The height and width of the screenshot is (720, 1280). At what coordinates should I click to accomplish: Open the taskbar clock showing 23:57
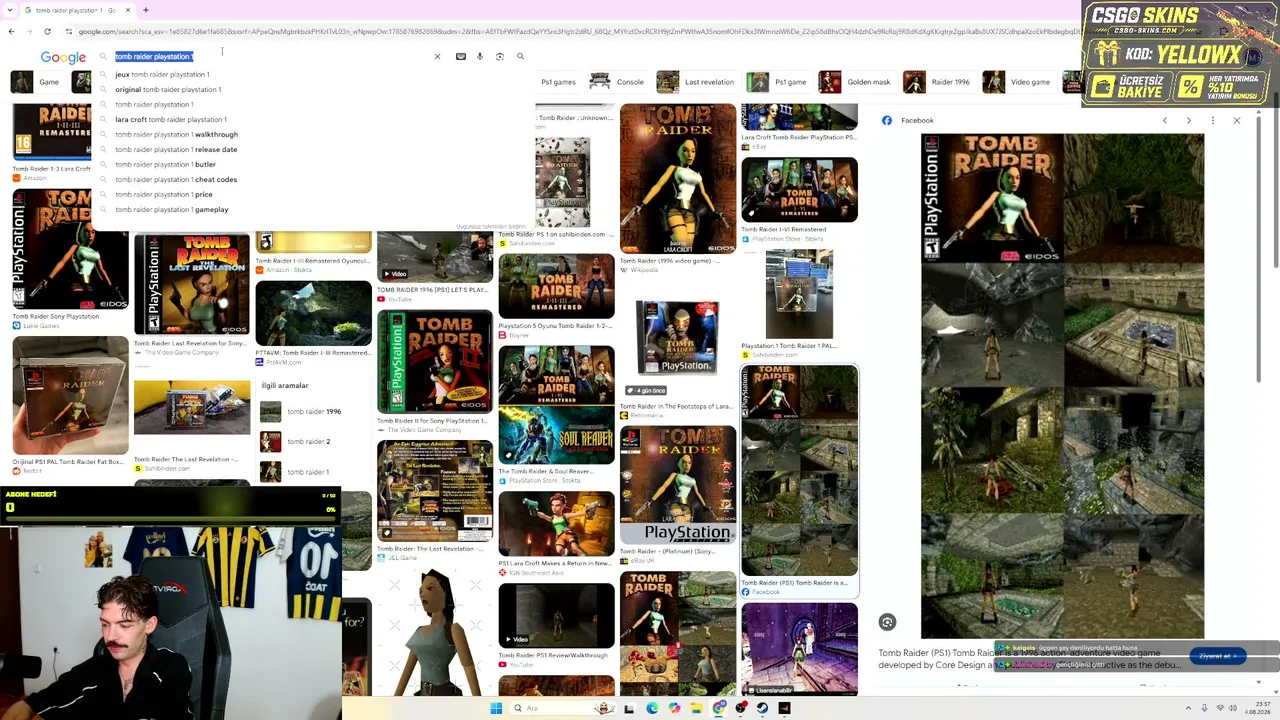tap(1259, 708)
